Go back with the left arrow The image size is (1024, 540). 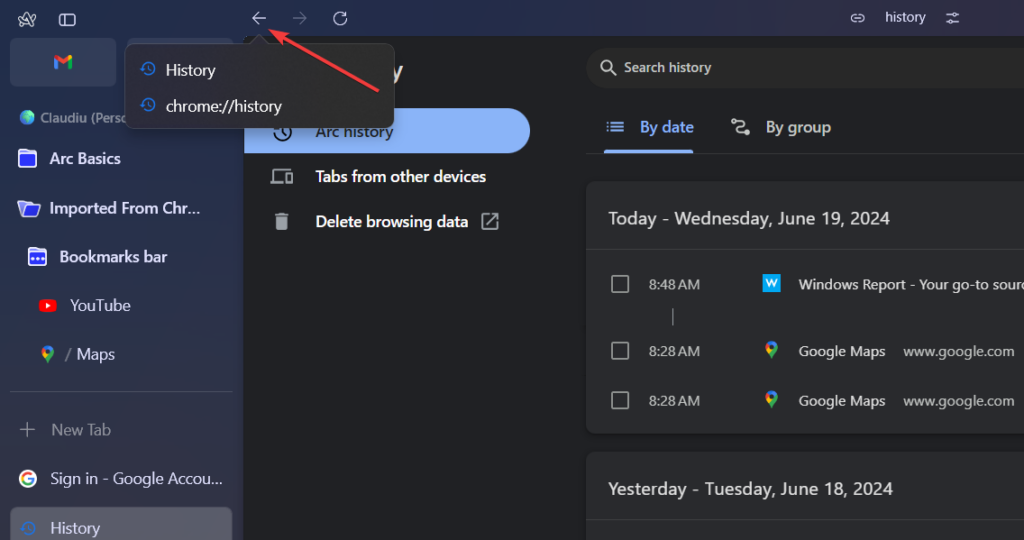[259, 18]
